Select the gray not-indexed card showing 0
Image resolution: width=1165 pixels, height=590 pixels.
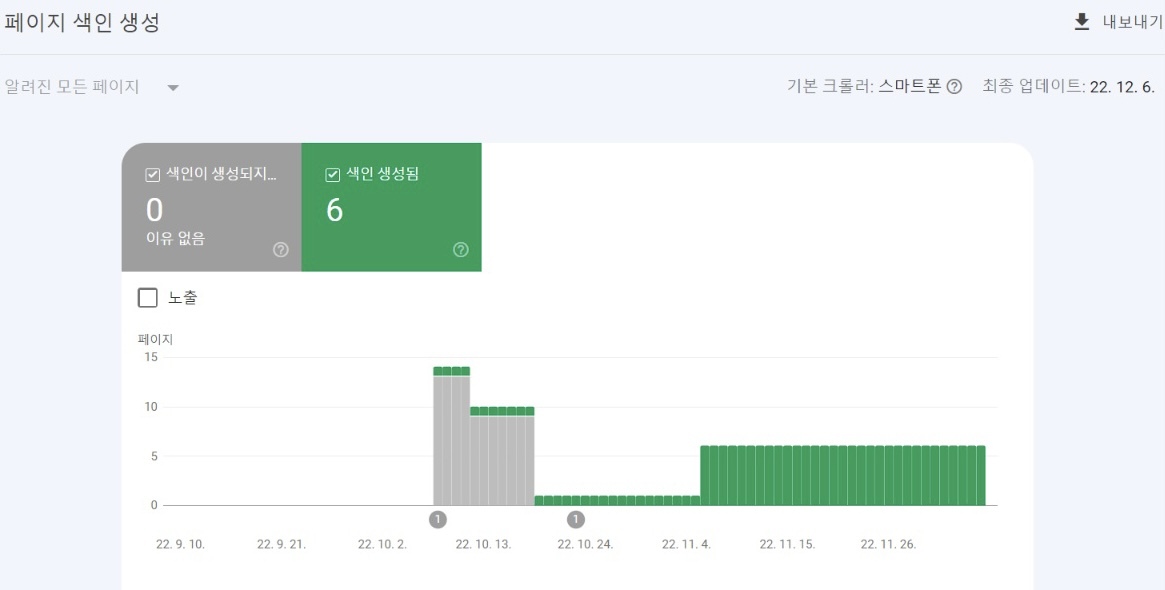pos(212,207)
